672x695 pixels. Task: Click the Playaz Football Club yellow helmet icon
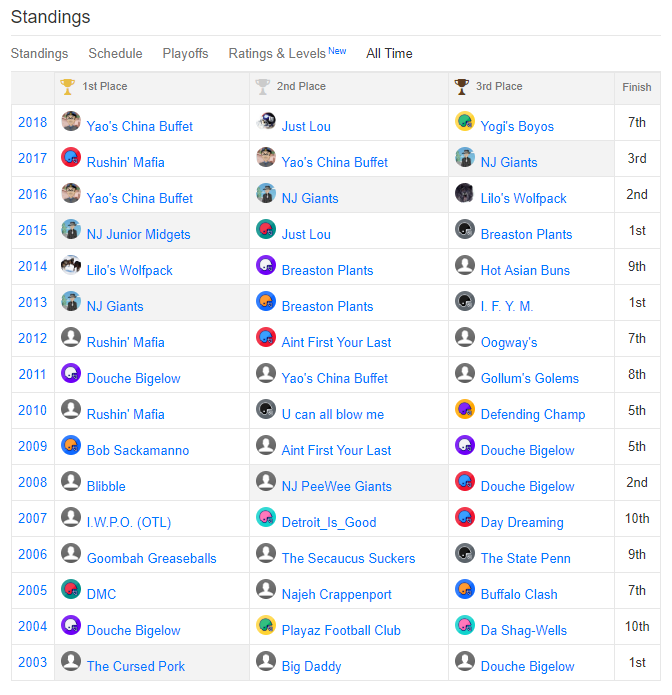coord(266,625)
